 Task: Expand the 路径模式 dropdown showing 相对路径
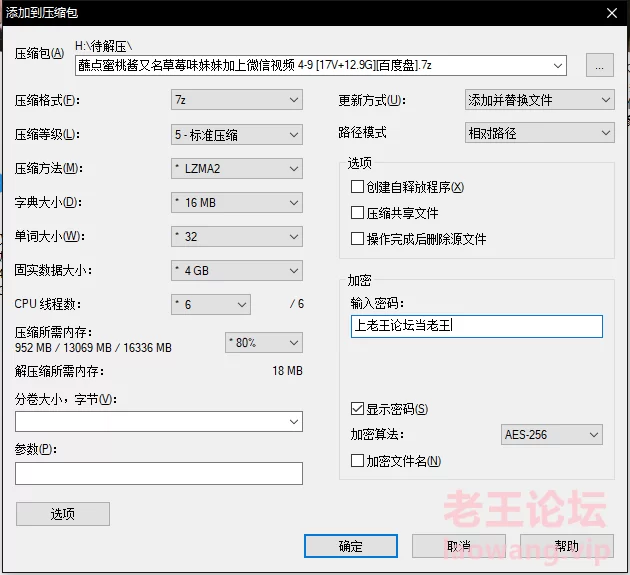(x=540, y=133)
